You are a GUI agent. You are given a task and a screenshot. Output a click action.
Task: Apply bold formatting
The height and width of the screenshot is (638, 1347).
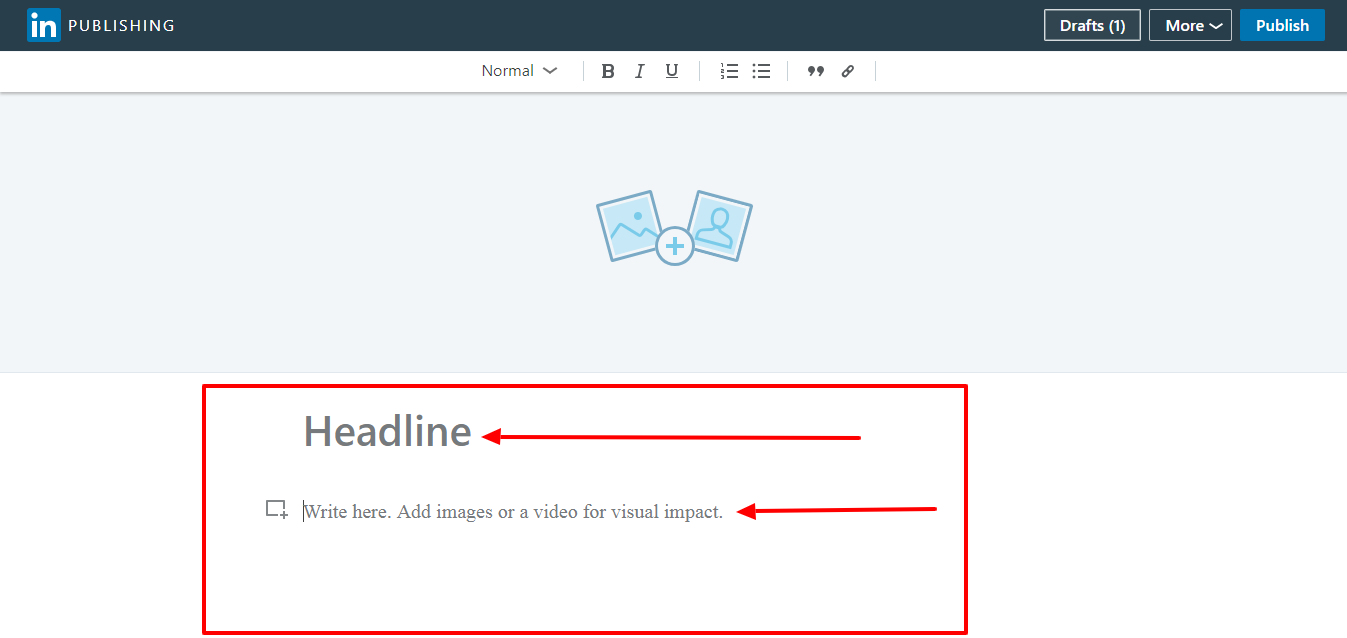point(608,71)
